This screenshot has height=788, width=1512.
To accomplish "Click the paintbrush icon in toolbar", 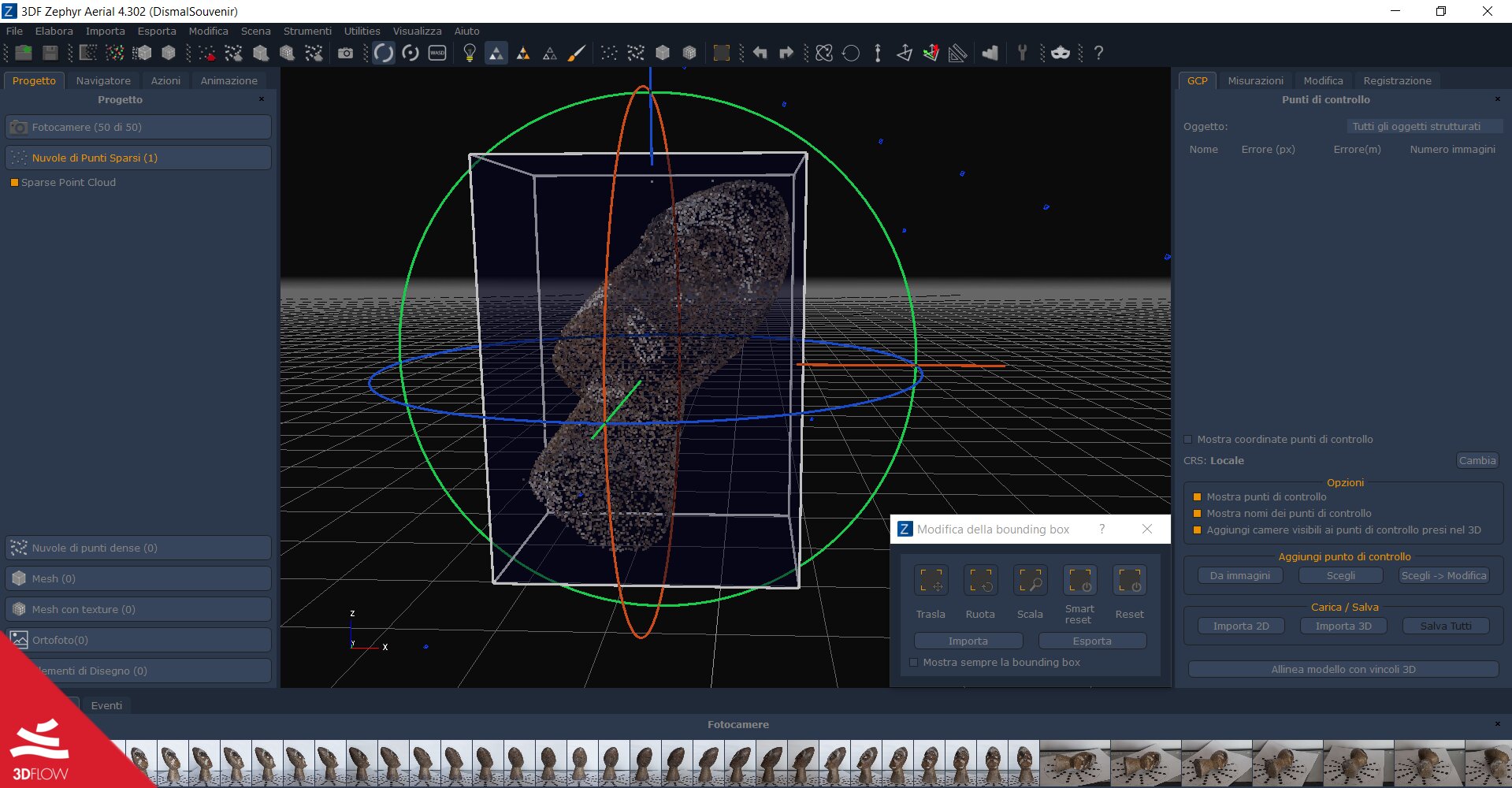I will [577, 53].
